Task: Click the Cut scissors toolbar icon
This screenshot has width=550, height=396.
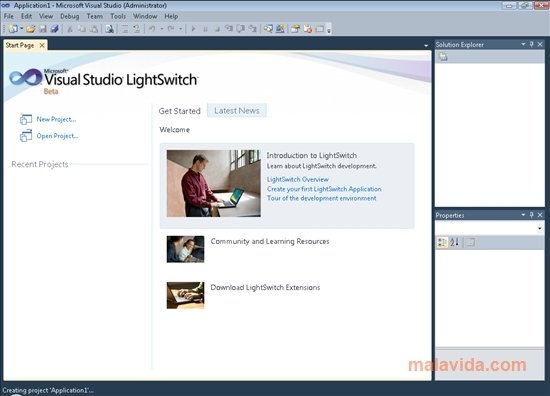Action: pyautogui.click(x=70, y=29)
